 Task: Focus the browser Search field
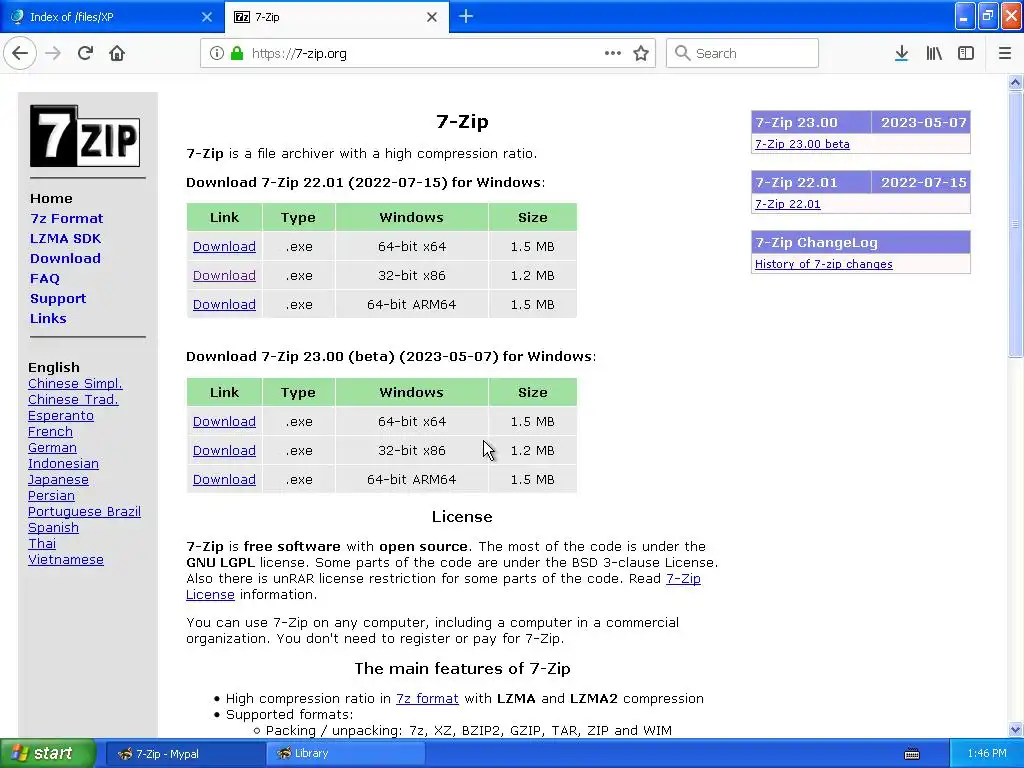[x=742, y=53]
